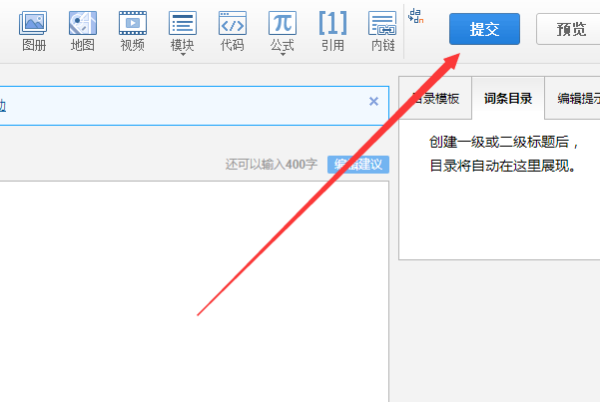Screen dimensions: 600x402
Task: Expand the dropdown arrow under 模块
Action: [183, 54]
